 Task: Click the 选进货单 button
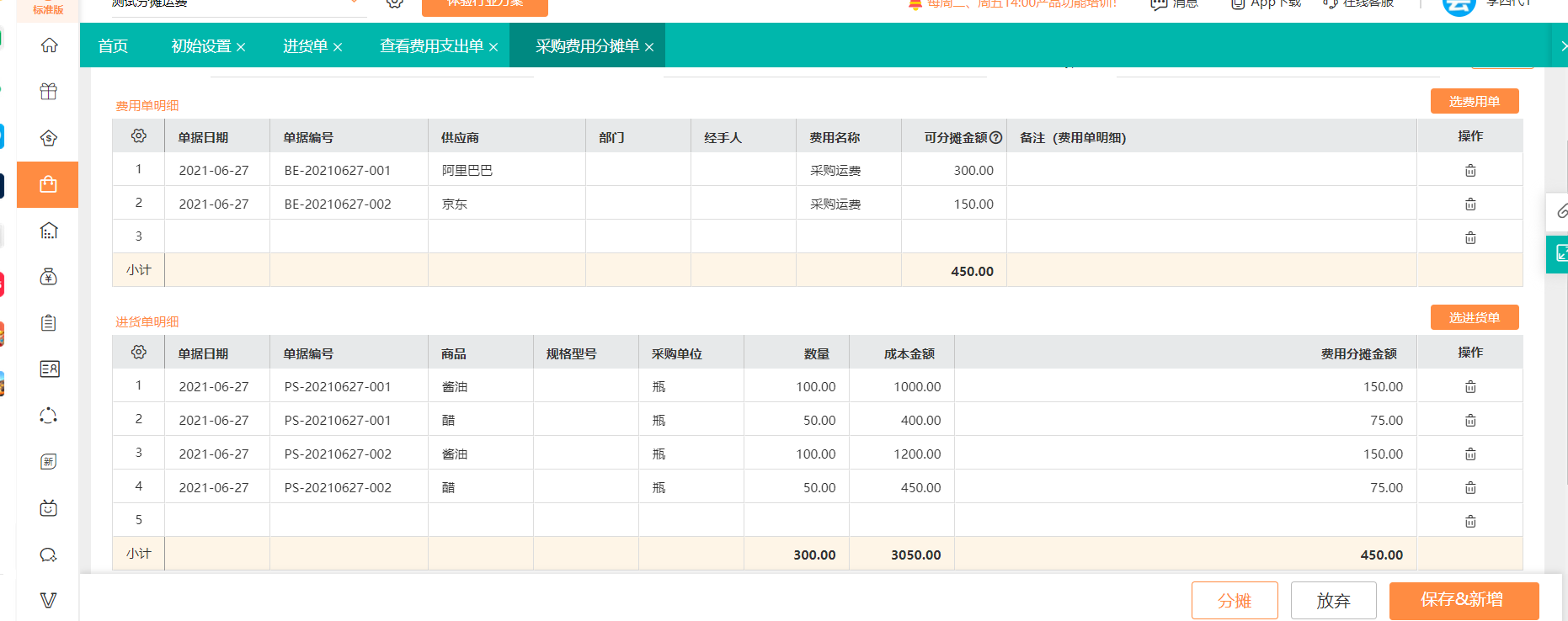1474,317
